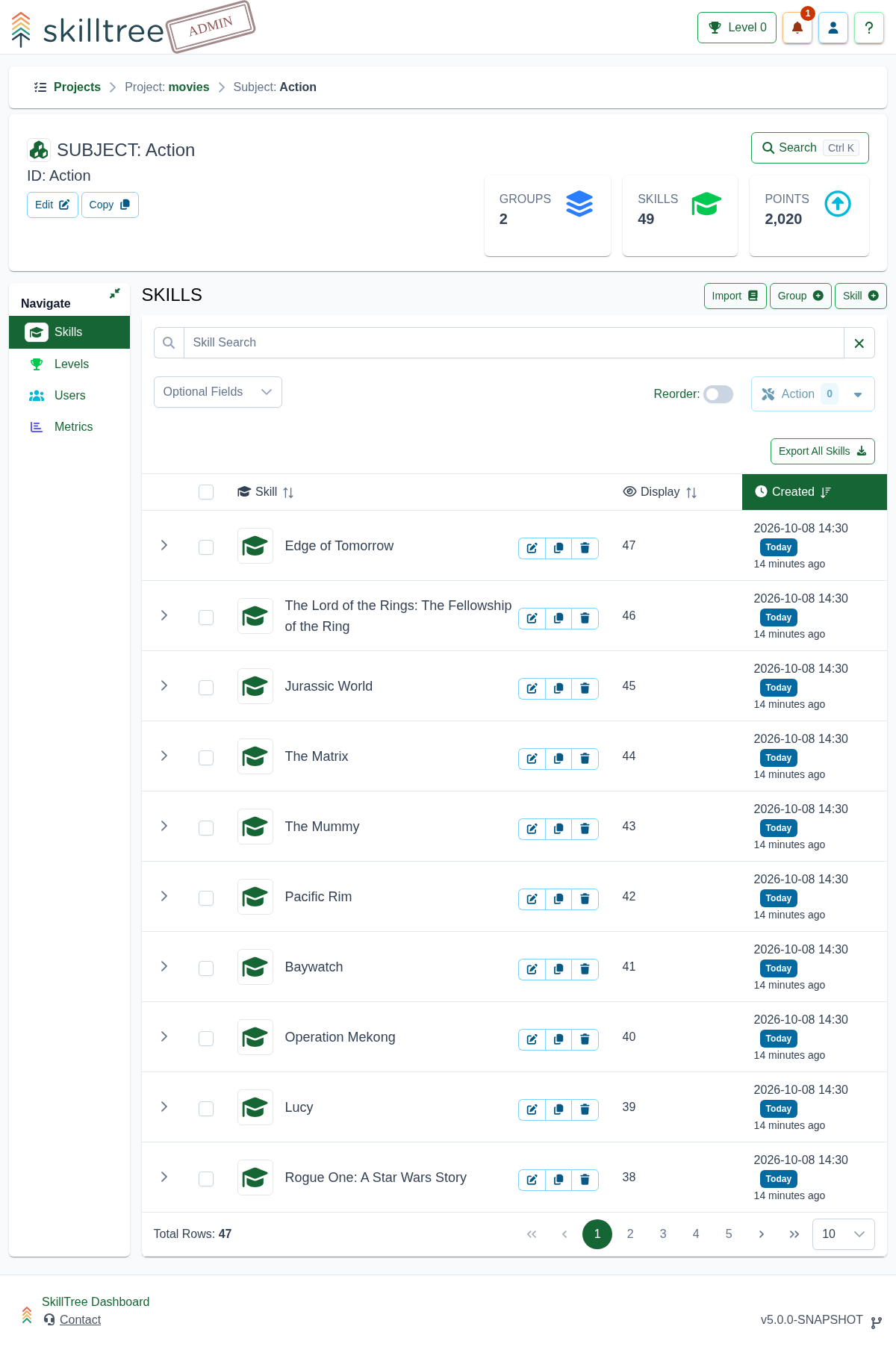Open Skills in the Navigate menu
This screenshot has height=1347, width=896.
[69, 332]
